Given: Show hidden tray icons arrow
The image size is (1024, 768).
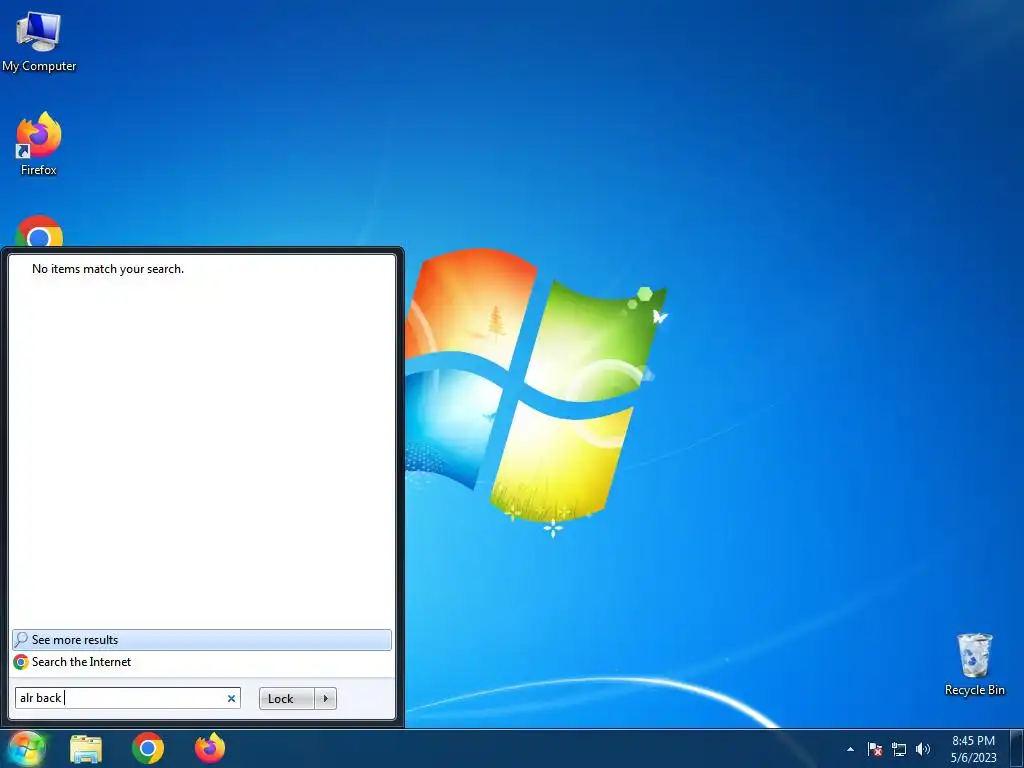Looking at the screenshot, I should pos(850,749).
